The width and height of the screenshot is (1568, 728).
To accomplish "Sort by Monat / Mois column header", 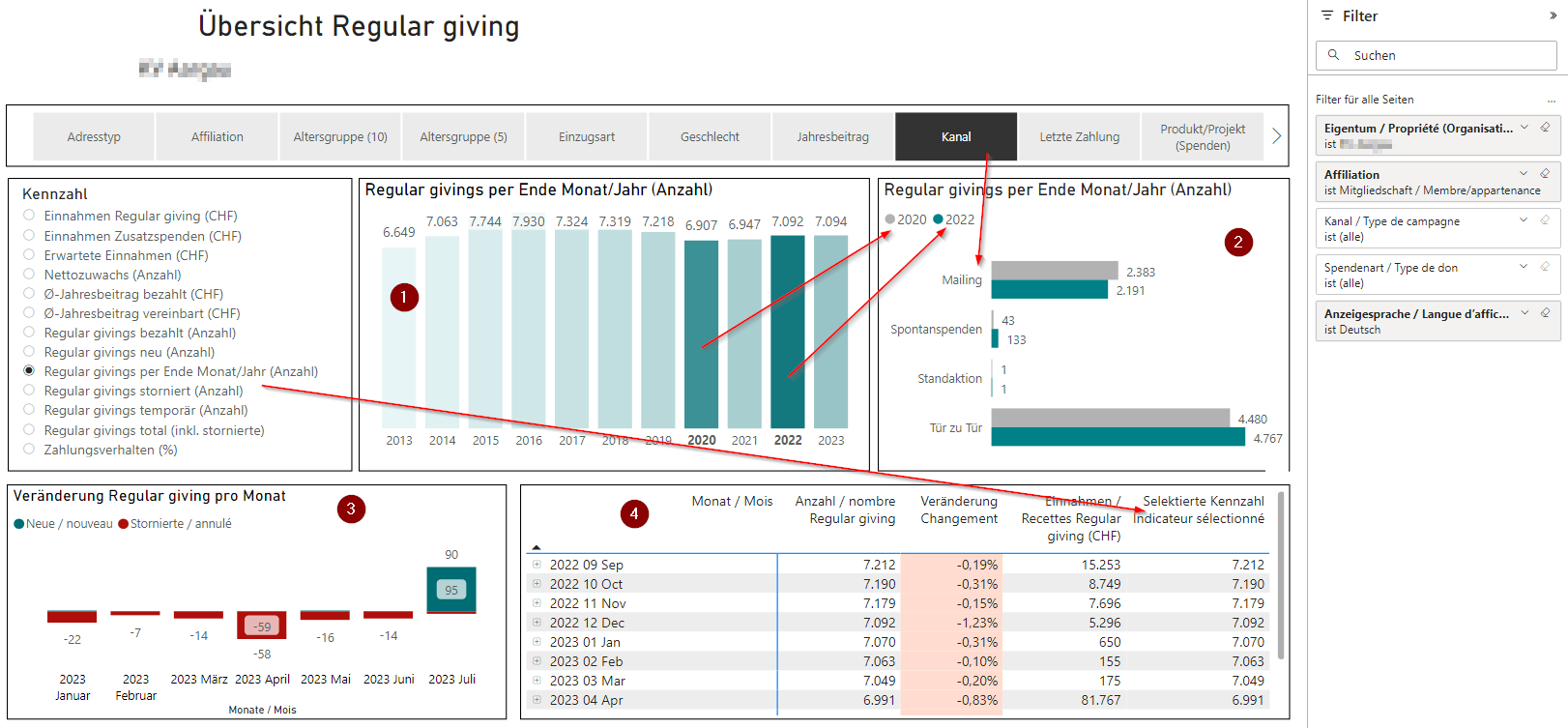I will pyautogui.click(x=732, y=501).
